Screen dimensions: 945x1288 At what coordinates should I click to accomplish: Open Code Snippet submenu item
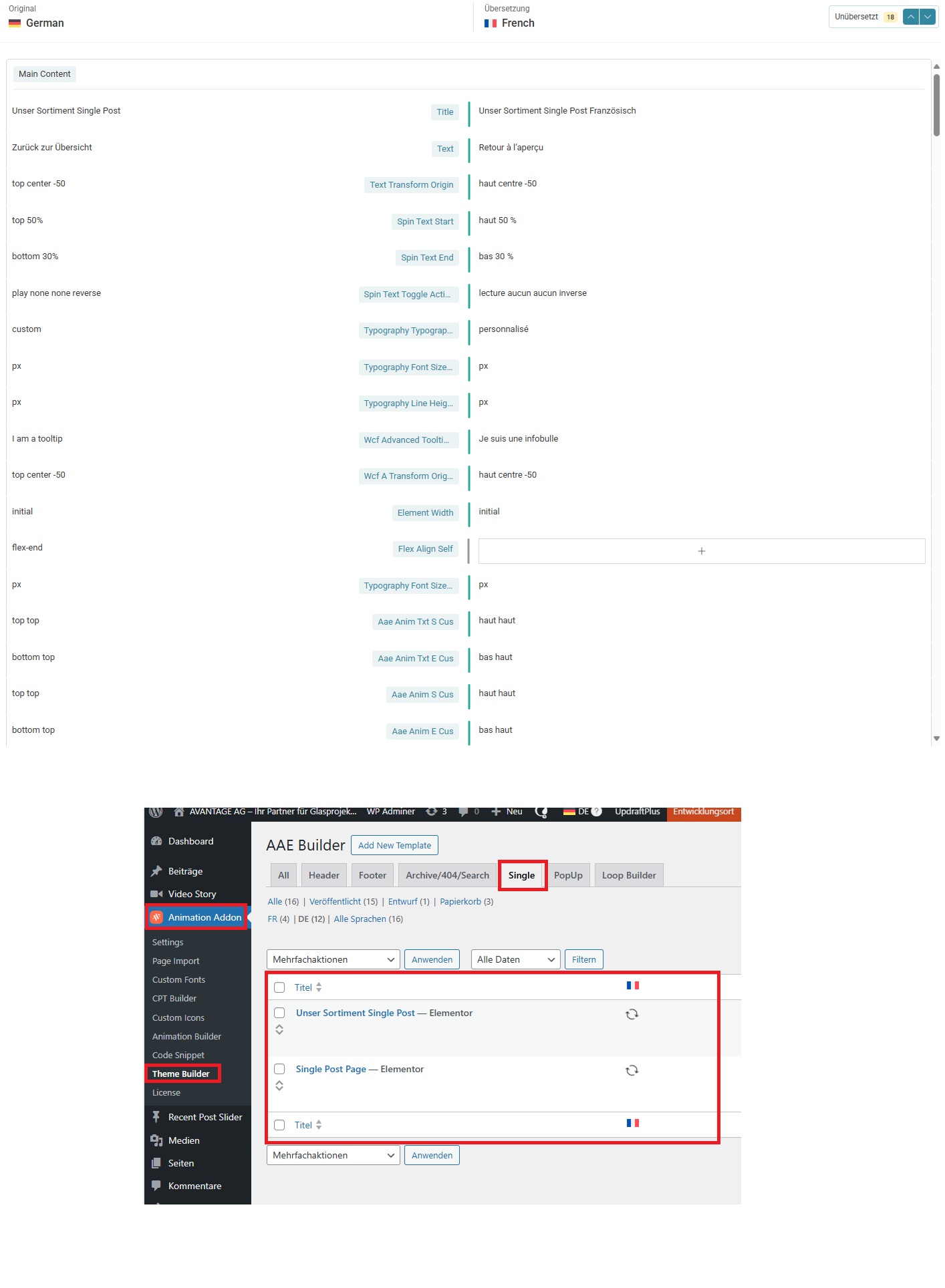pos(178,1055)
